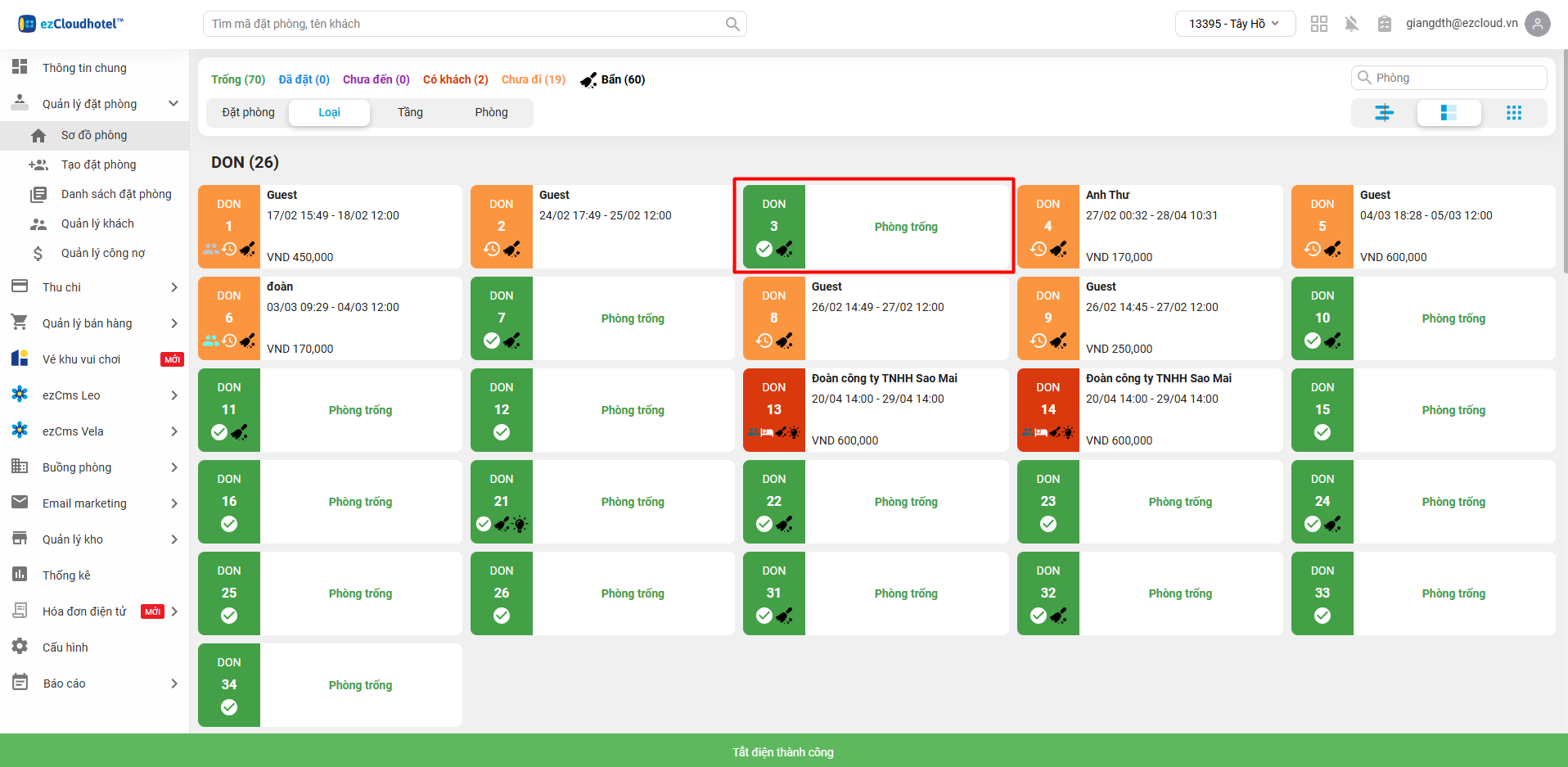This screenshot has height=767, width=1568.
Task: Click the history clock icon on DON 2
Action: (492, 249)
